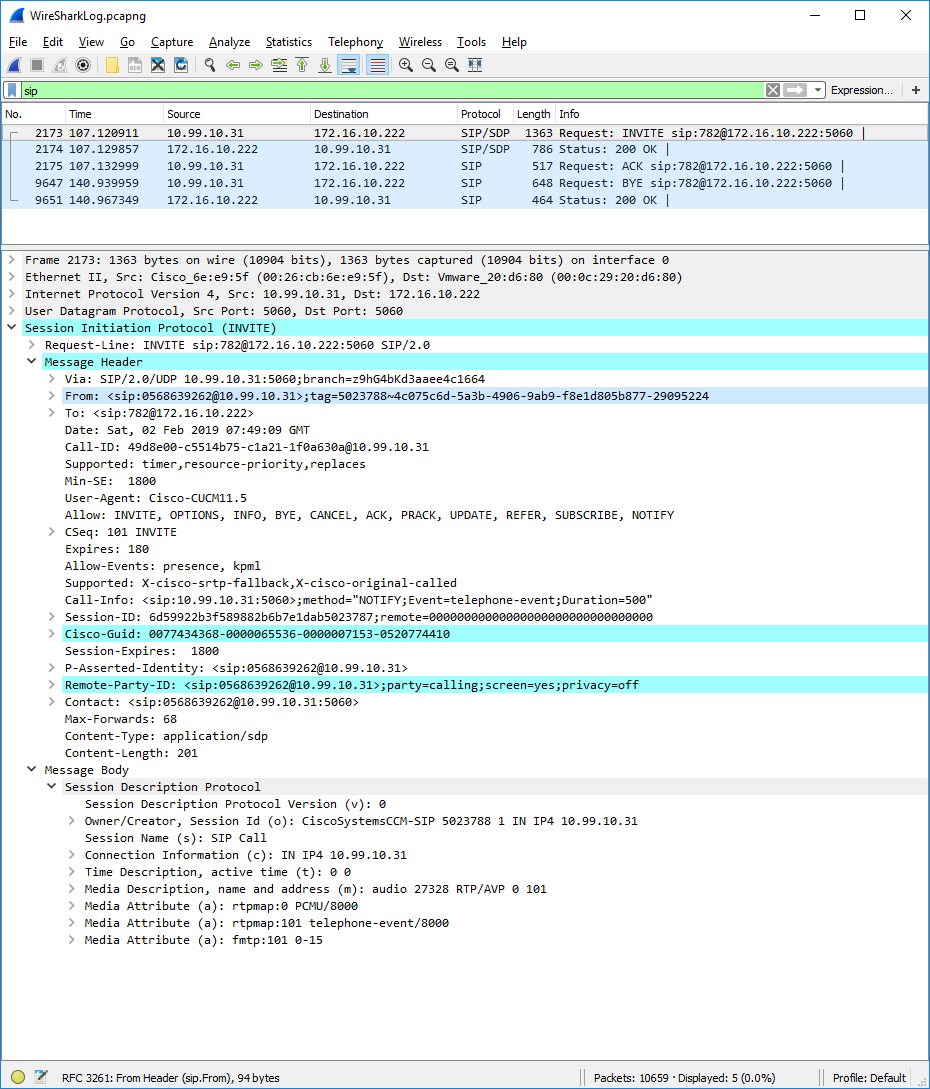Expand the Via header field
This screenshot has height=1089, width=930.
click(x=52, y=379)
